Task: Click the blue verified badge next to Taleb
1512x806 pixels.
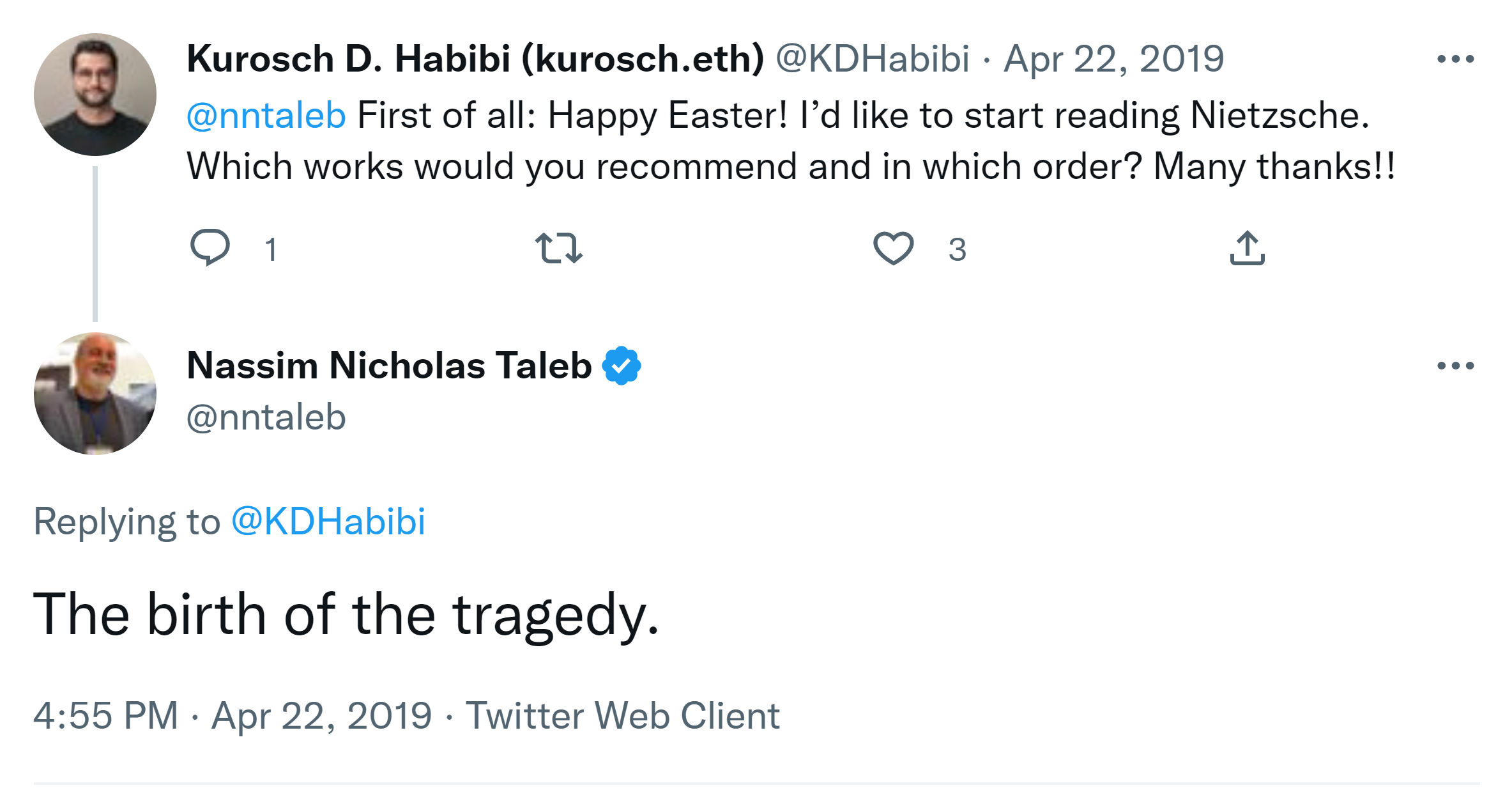Action: 621,366
